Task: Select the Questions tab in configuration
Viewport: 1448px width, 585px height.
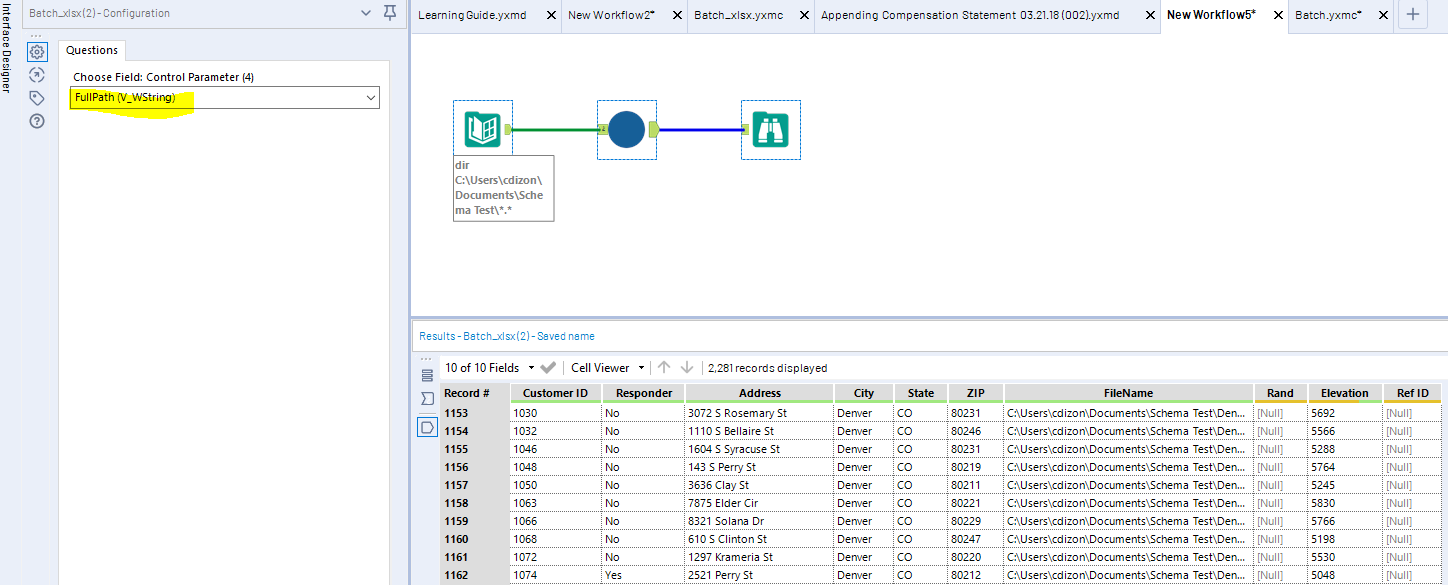Action: tap(91, 49)
